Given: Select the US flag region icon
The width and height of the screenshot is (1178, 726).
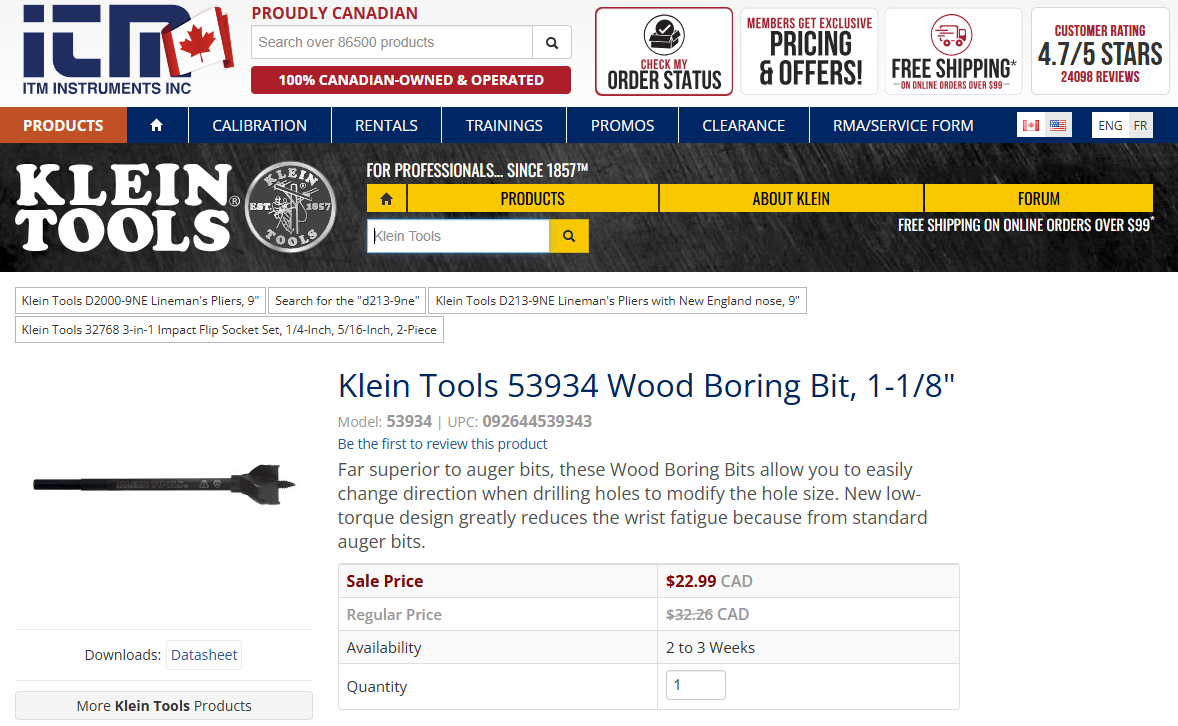Looking at the screenshot, I should point(1057,126).
